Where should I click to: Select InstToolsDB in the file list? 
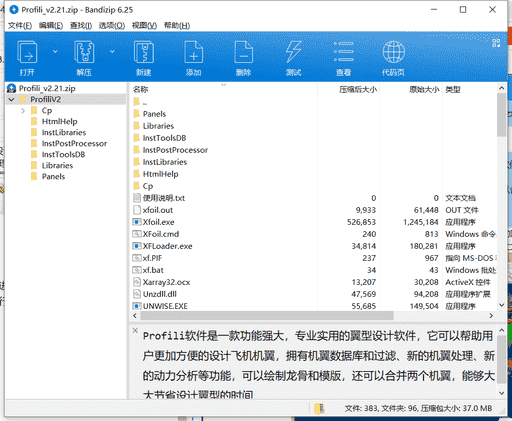(164, 138)
